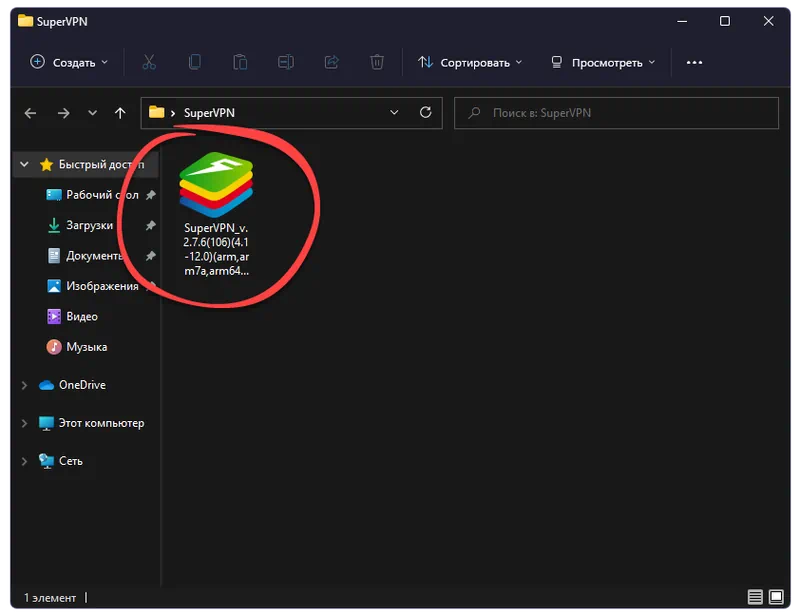This screenshot has width=800, height=616.
Task: Open the Создать dropdown menu
Action: [x=69, y=62]
